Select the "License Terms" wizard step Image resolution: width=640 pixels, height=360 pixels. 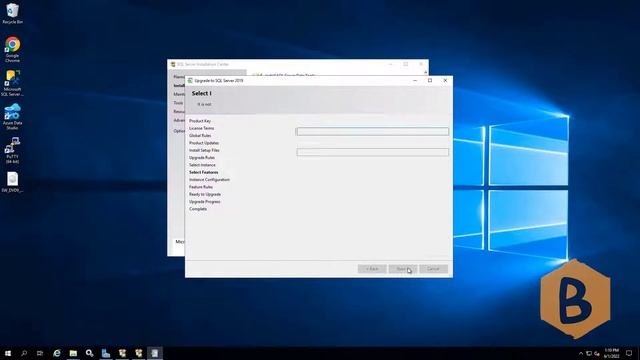click(x=202, y=128)
